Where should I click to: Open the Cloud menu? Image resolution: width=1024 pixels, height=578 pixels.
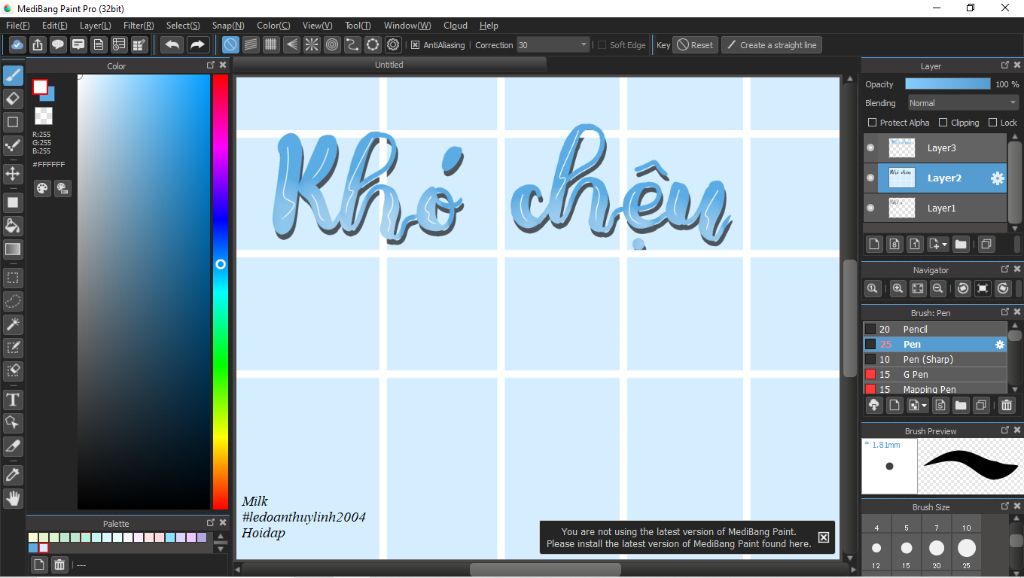pos(455,25)
